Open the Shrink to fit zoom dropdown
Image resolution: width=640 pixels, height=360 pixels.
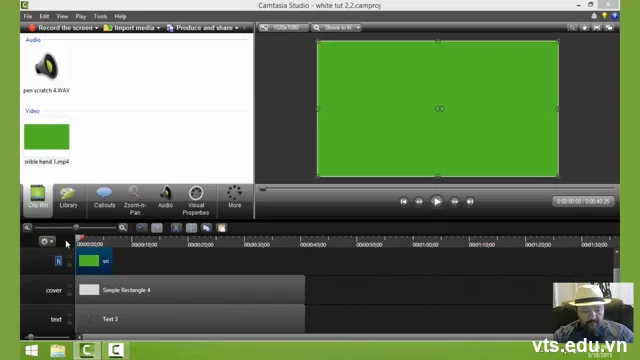[337, 28]
